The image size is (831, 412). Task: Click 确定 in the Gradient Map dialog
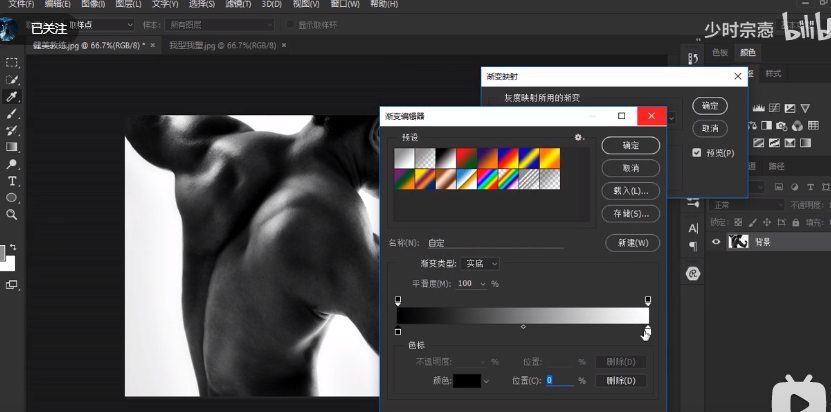pos(710,106)
